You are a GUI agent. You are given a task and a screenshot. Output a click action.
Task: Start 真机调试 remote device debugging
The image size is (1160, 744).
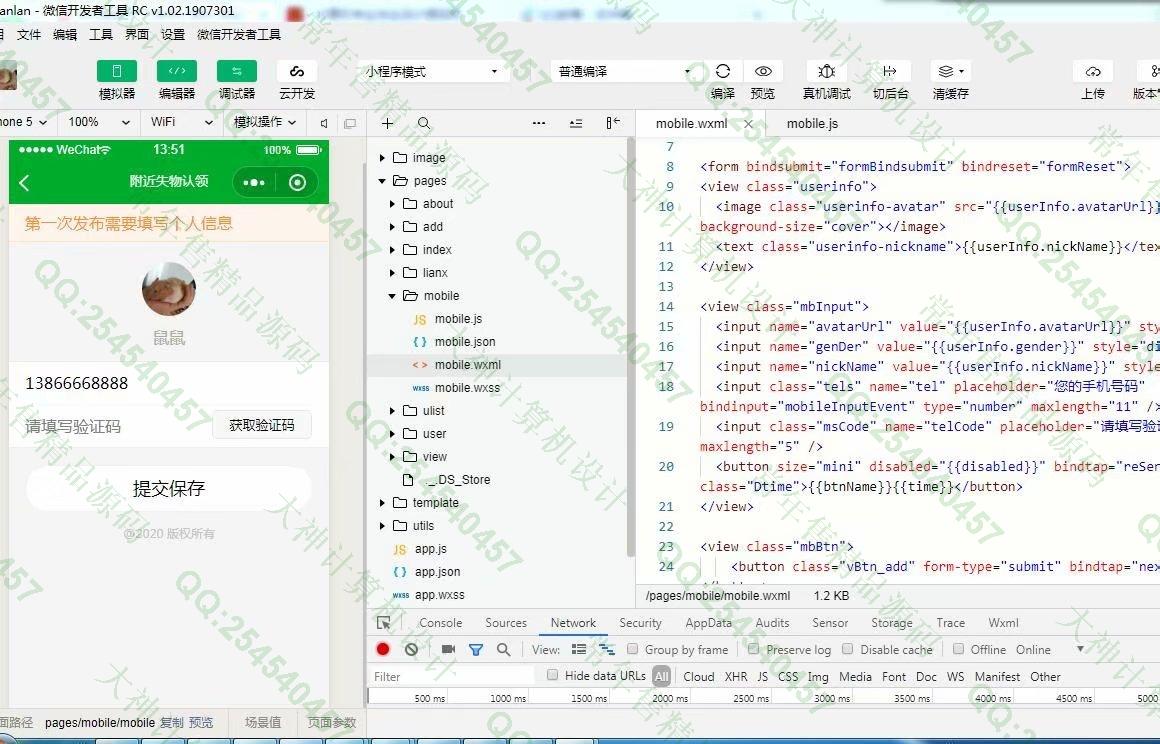[826, 71]
